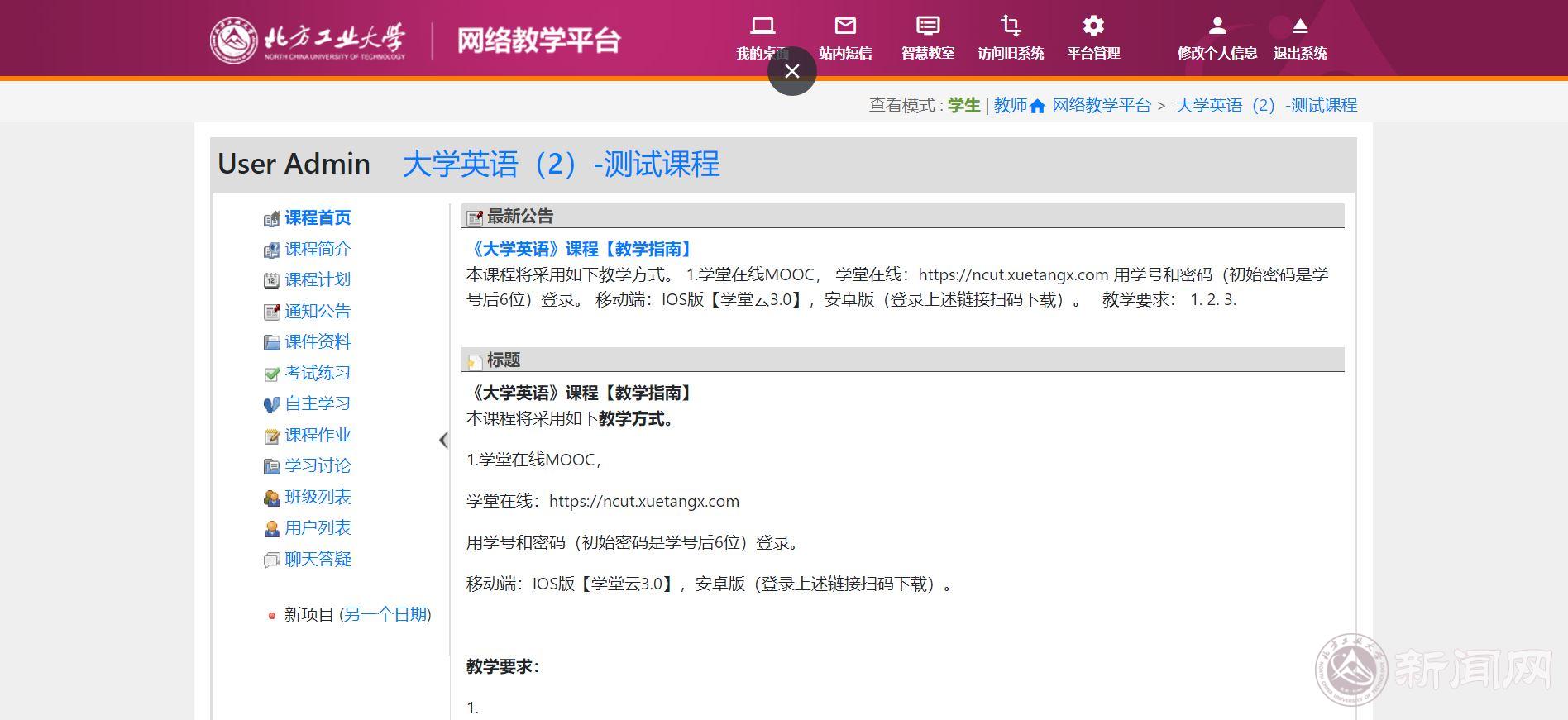The height and width of the screenshot is (720, 1568).
Task: Close the overlay with round X button
Action: [792, 71]
